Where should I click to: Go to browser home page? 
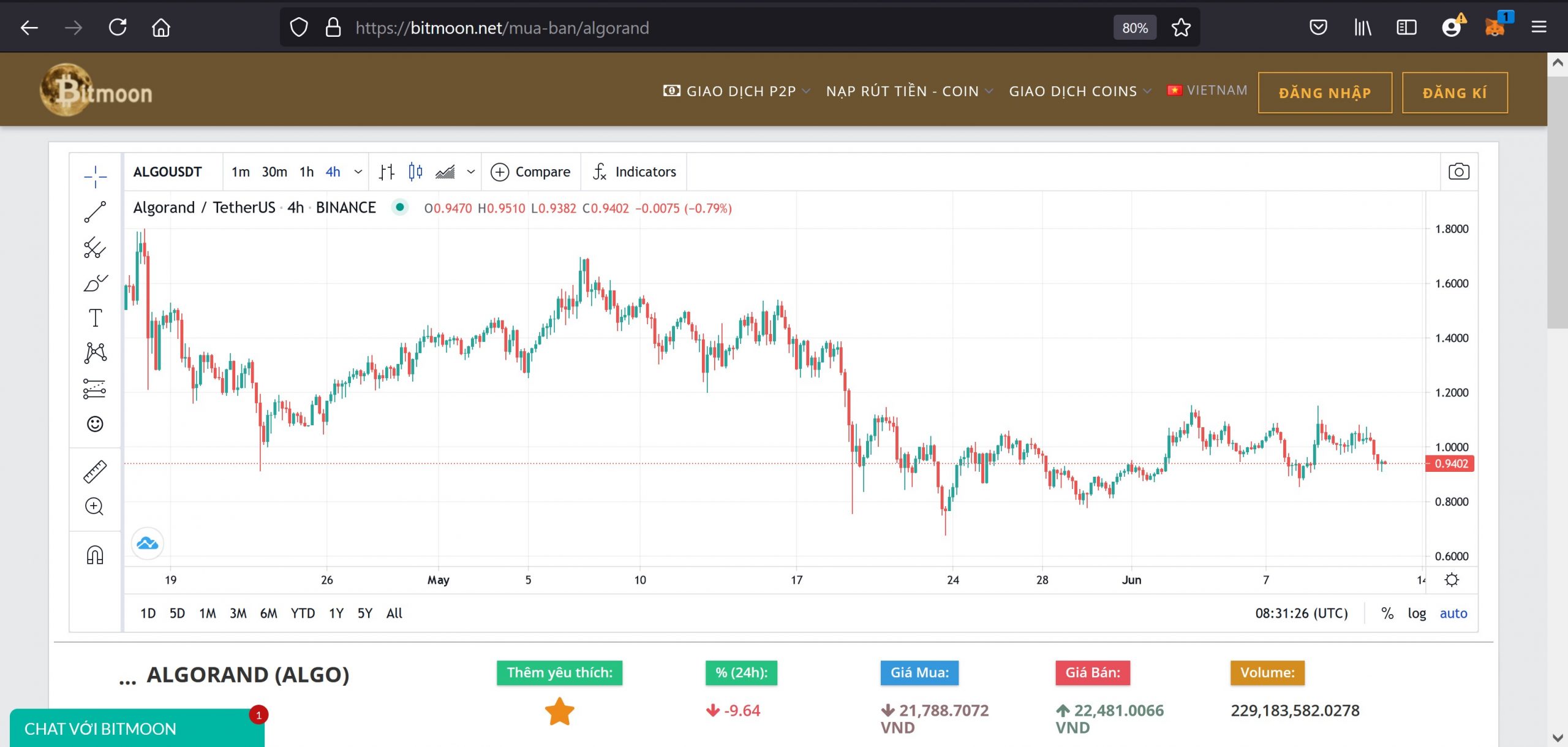coord(161,28)
